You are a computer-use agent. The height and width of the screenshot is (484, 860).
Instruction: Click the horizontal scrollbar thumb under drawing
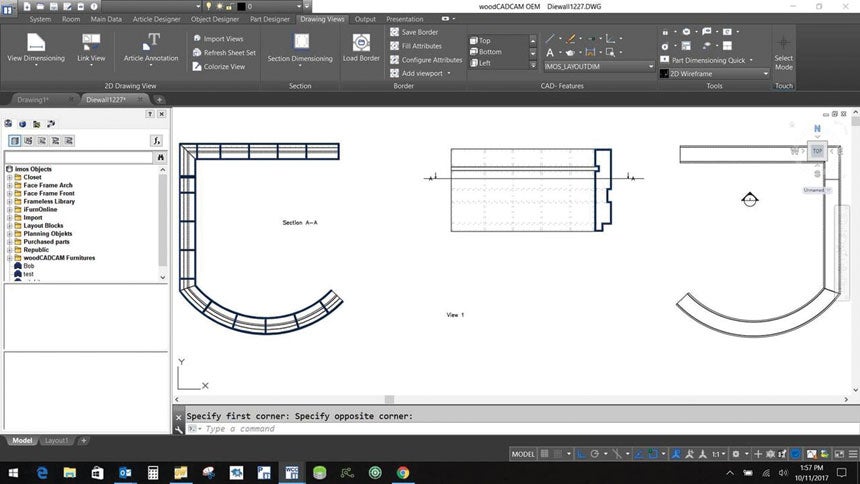point(389,399)
